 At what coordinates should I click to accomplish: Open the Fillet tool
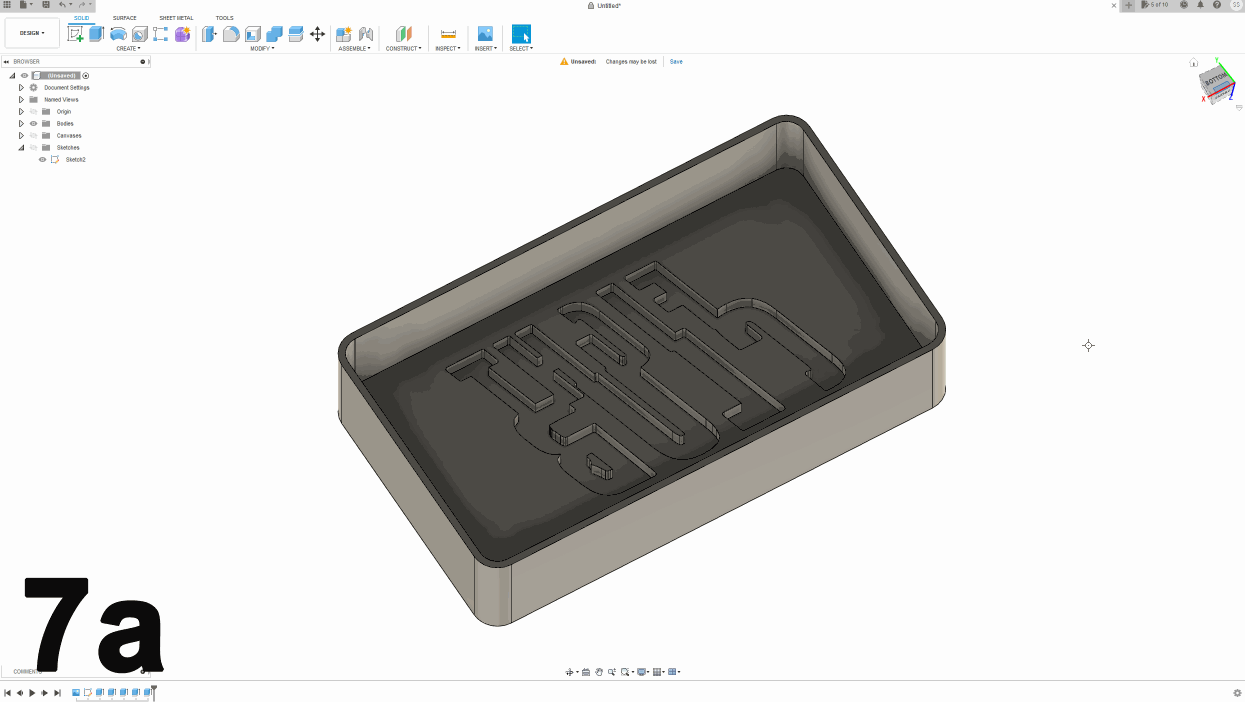231,33
